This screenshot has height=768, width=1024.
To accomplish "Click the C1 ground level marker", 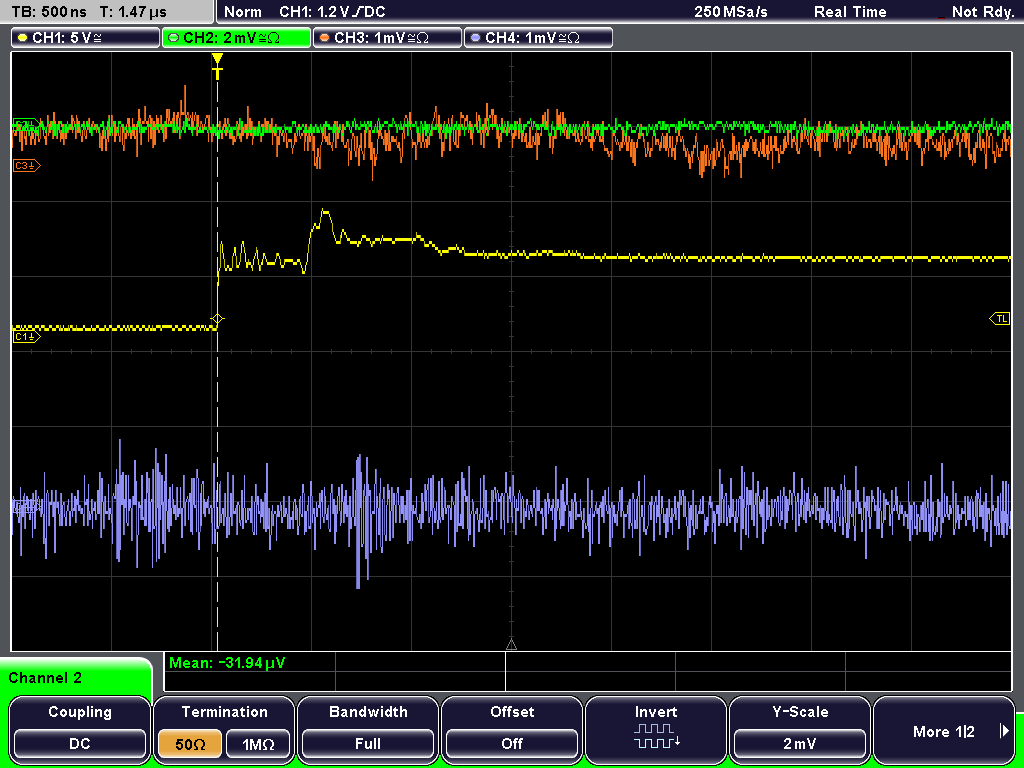I will 26,336.
